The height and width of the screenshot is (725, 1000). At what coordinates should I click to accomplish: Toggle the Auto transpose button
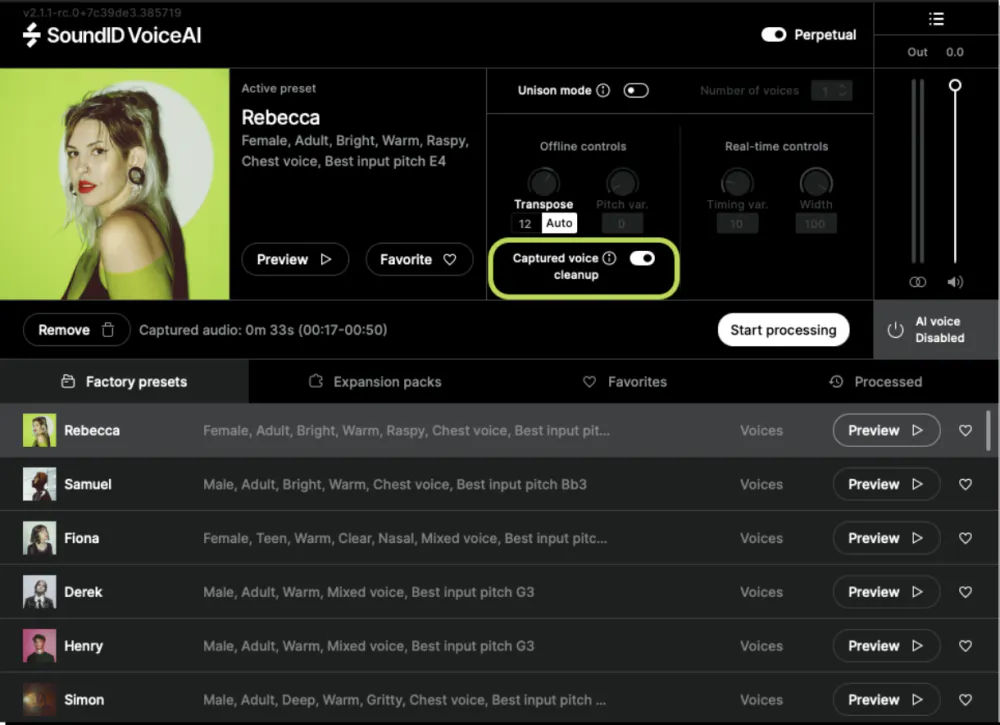(x=559, y=223)
